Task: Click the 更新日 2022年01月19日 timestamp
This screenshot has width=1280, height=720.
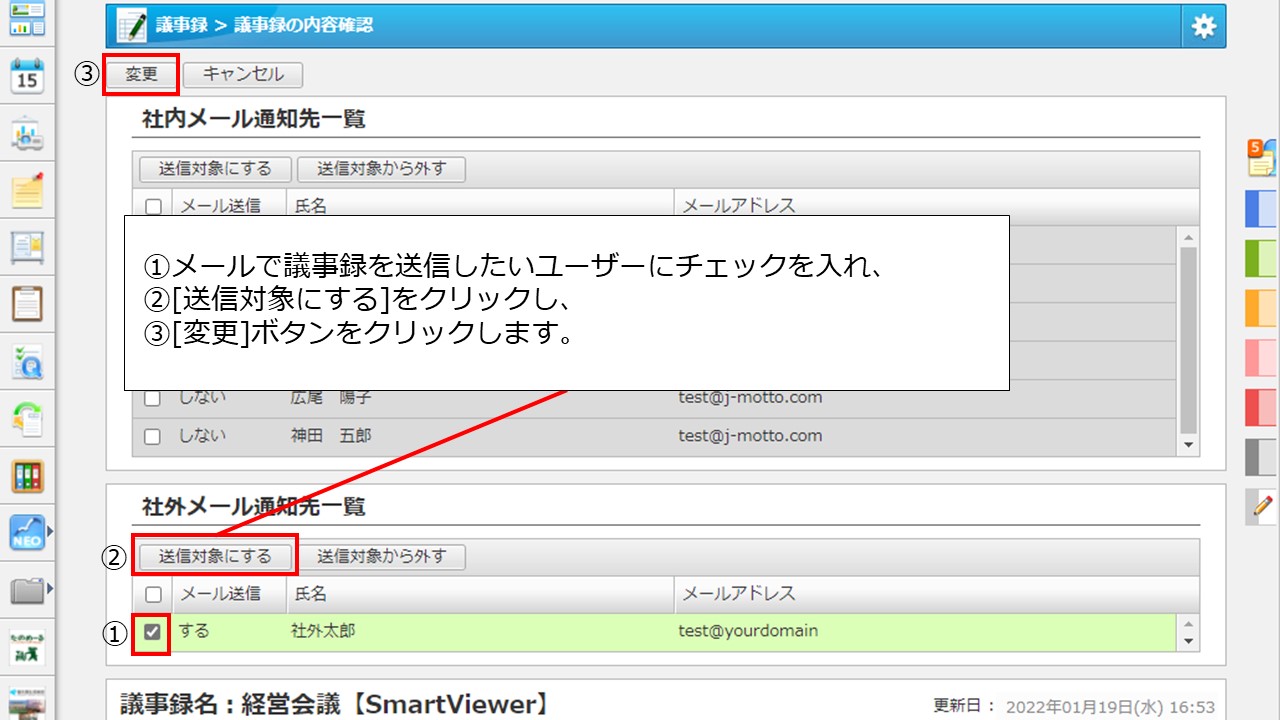Action: point(1074,707)
